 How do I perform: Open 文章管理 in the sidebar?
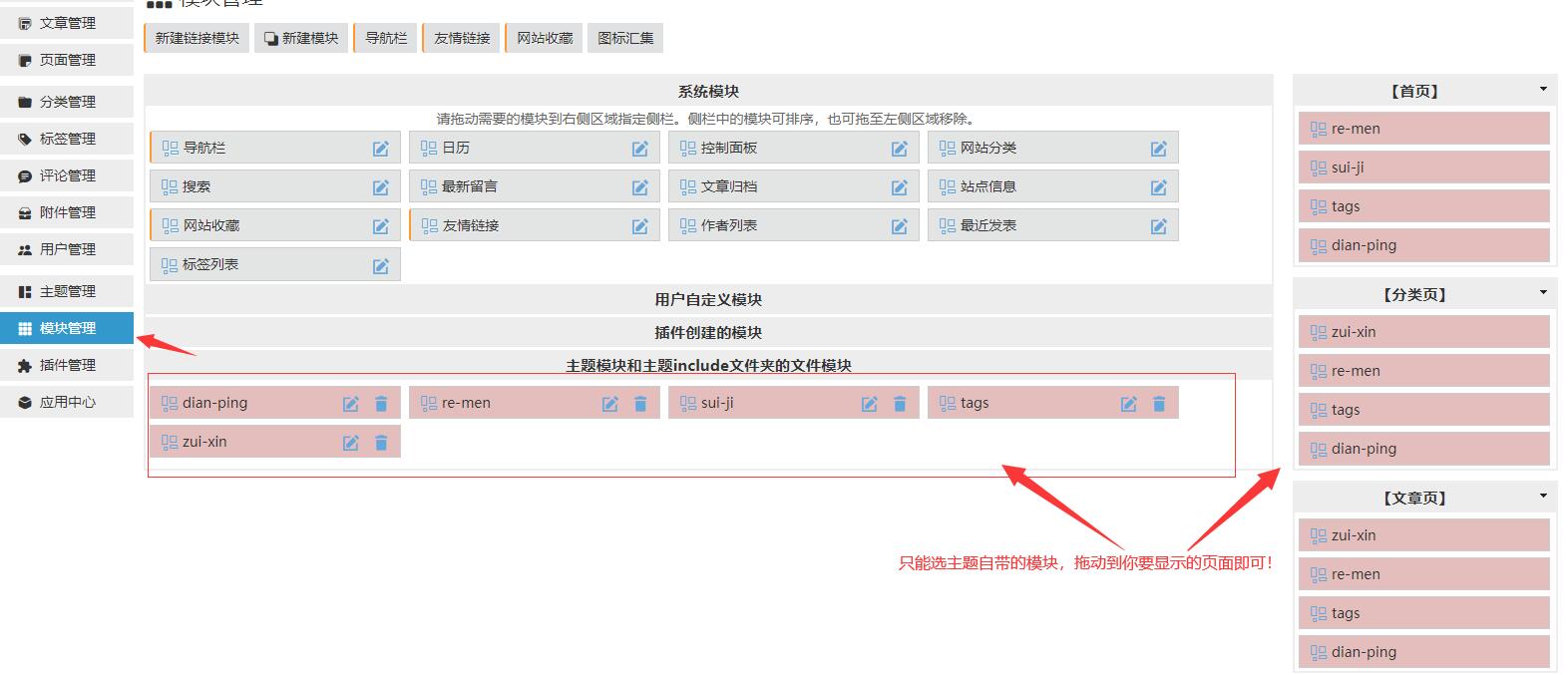click(67, 23)
